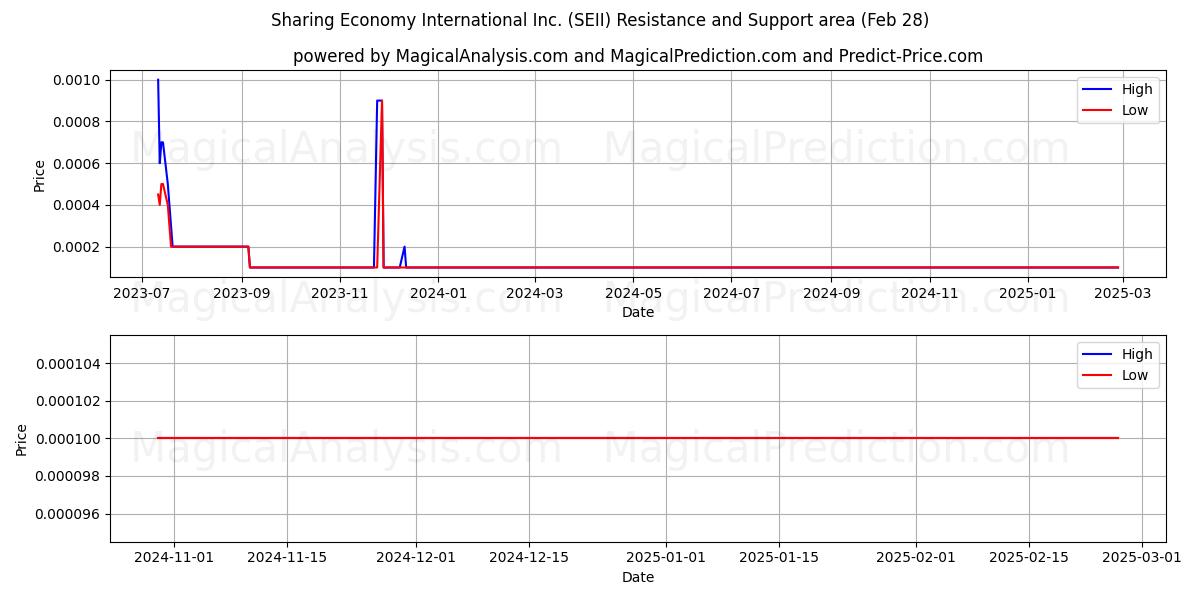Click the initial 0.0010 peak of High line
Image resolution: width=1200 pixels, height=600 pixels.
[x=158, y=80]
